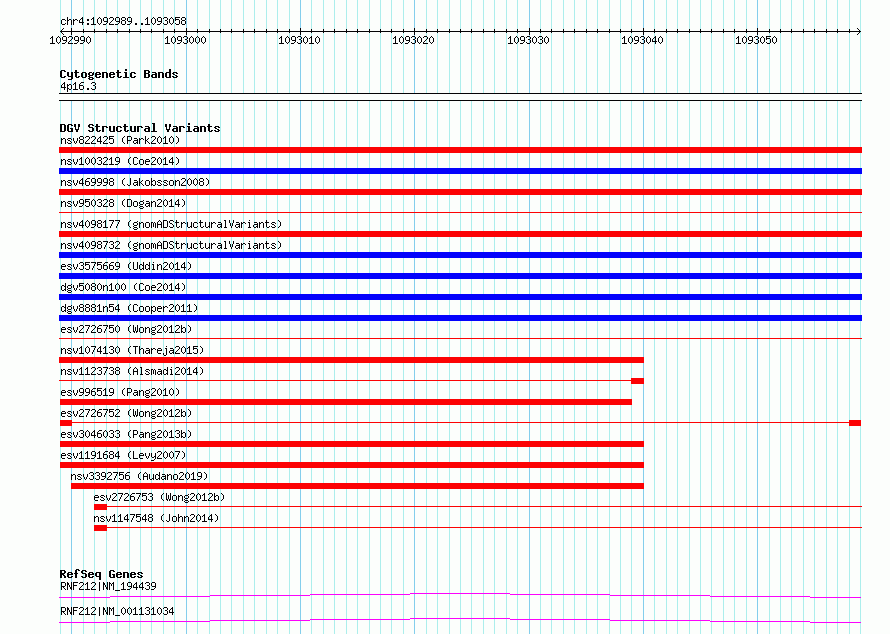
Task: Click the blue bar for nsv4098732
Action: [x=460, y=255]
